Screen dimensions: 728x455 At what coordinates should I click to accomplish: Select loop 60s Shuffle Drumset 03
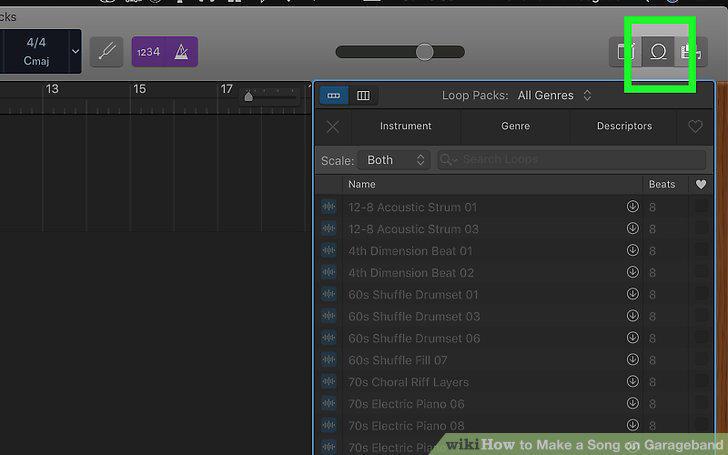coord(414,316)
